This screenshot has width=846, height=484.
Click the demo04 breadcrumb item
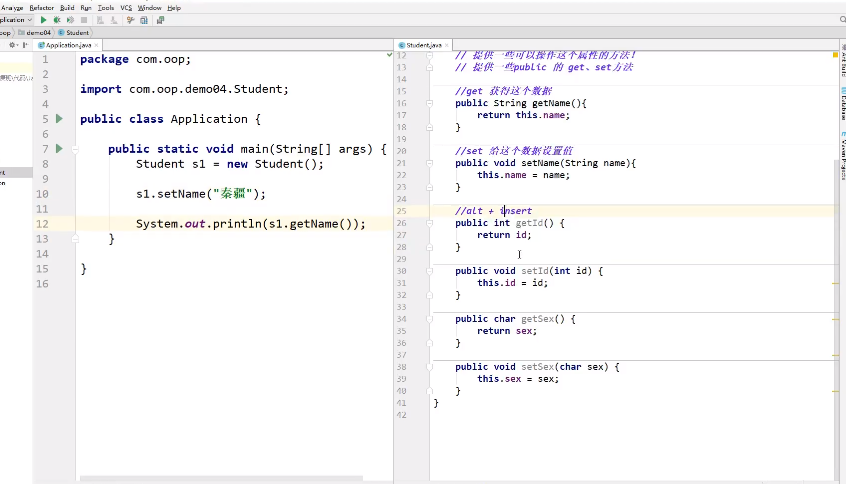click(x=35, y=33)
